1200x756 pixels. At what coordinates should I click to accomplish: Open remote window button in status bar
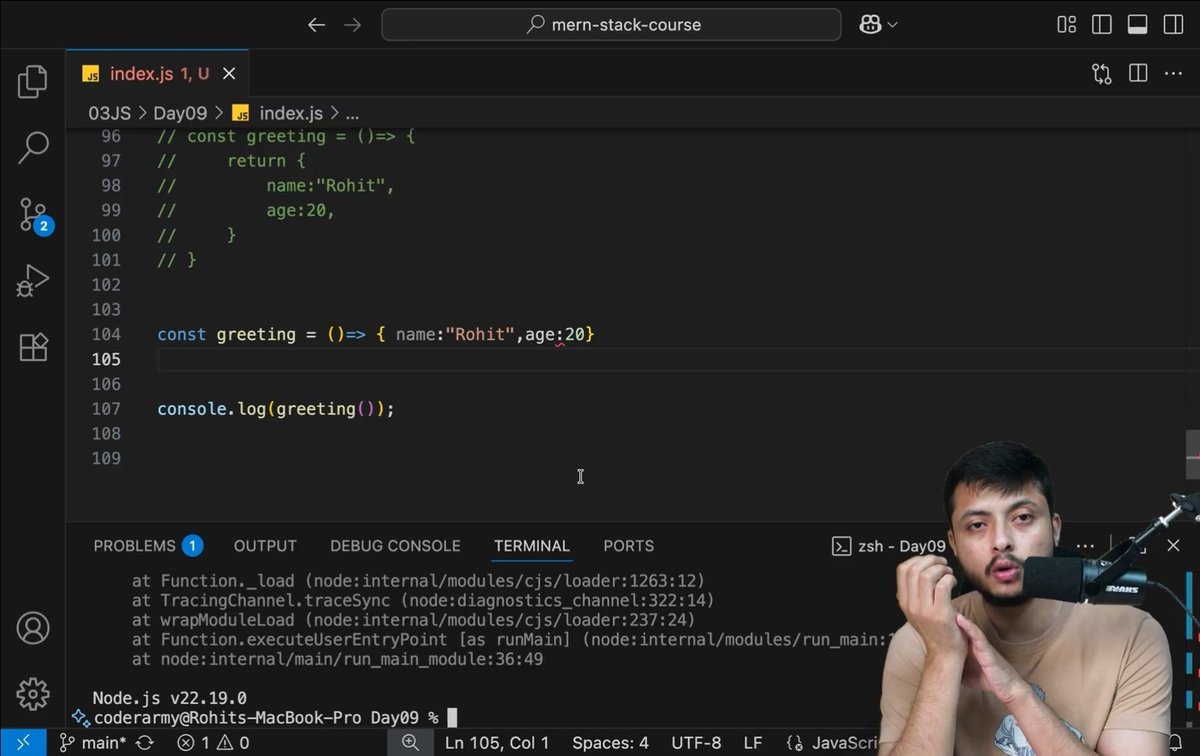[x=23, y=743]
